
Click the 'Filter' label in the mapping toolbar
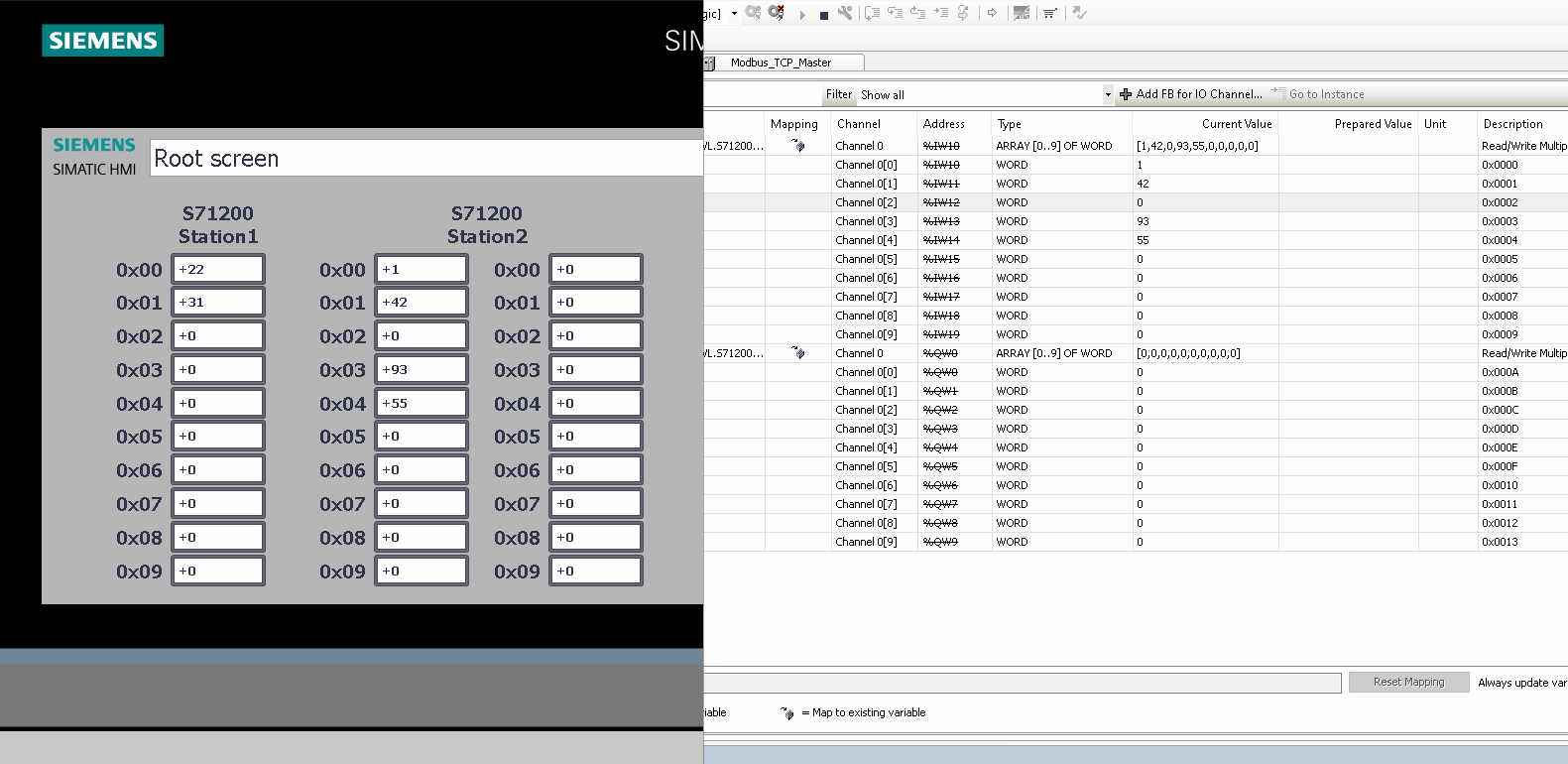tap(839, 94)
